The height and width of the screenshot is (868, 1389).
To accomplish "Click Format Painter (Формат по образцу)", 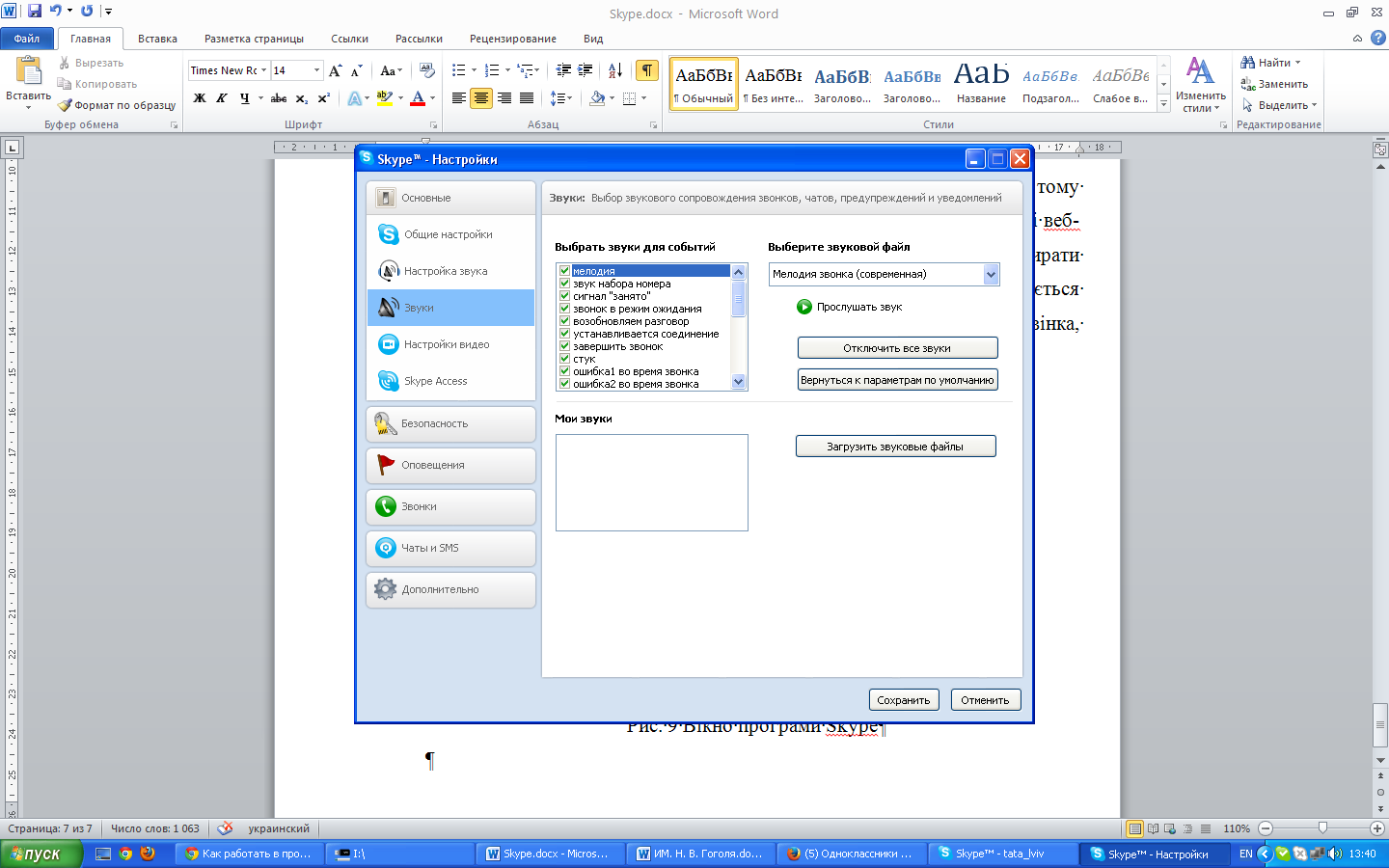I will [x=117, y=105].
